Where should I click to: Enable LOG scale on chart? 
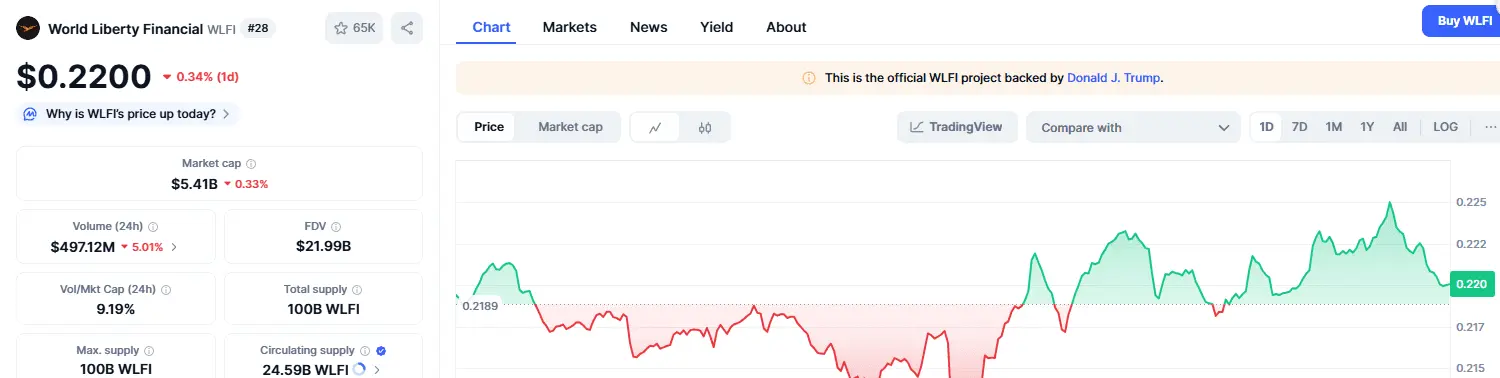[1445, 127]
